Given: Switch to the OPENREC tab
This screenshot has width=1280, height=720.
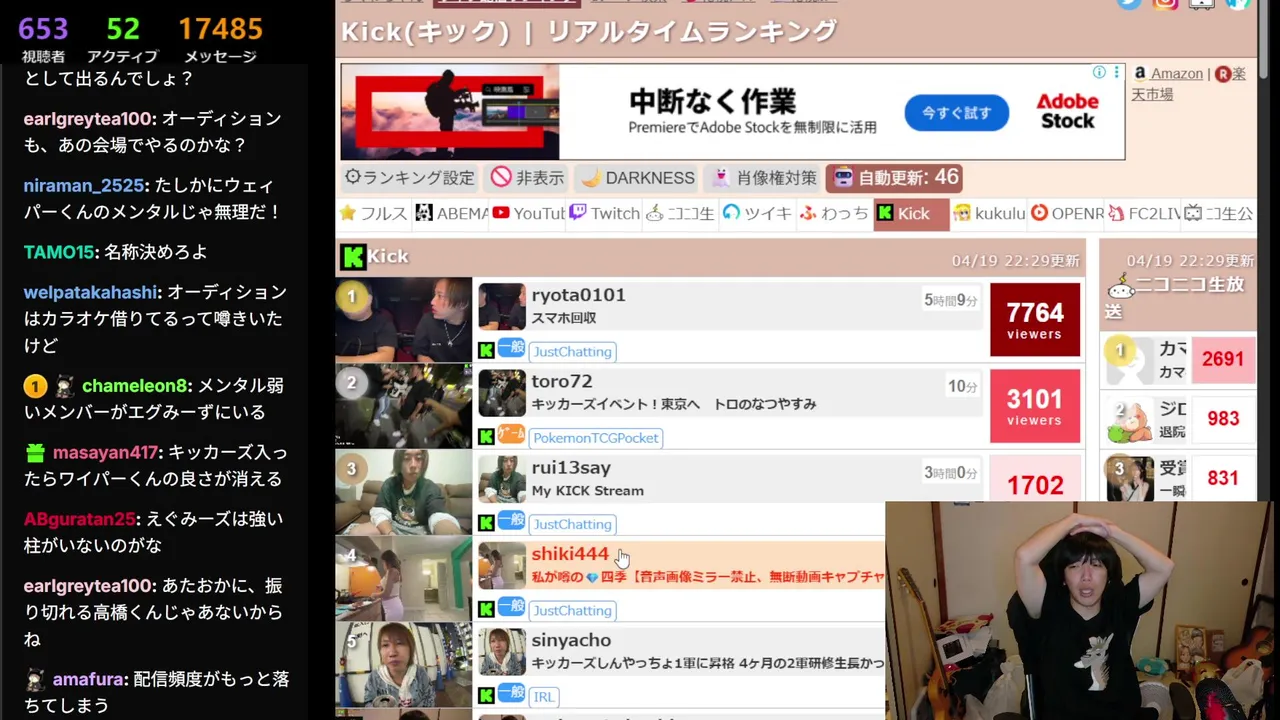Looking at the screenshot, I should pyautogui.click(x=1066, y=213).
